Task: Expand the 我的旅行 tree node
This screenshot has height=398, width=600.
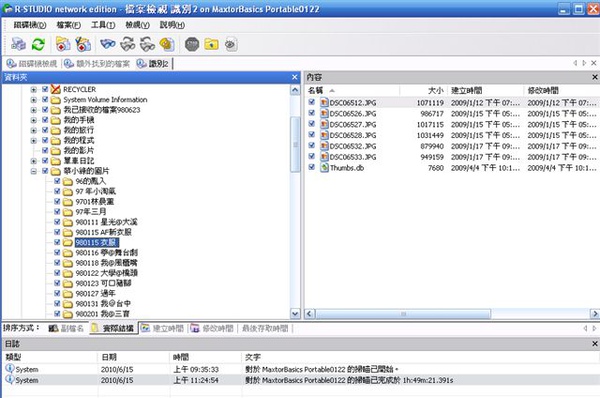Action: (x=34, y=130)
